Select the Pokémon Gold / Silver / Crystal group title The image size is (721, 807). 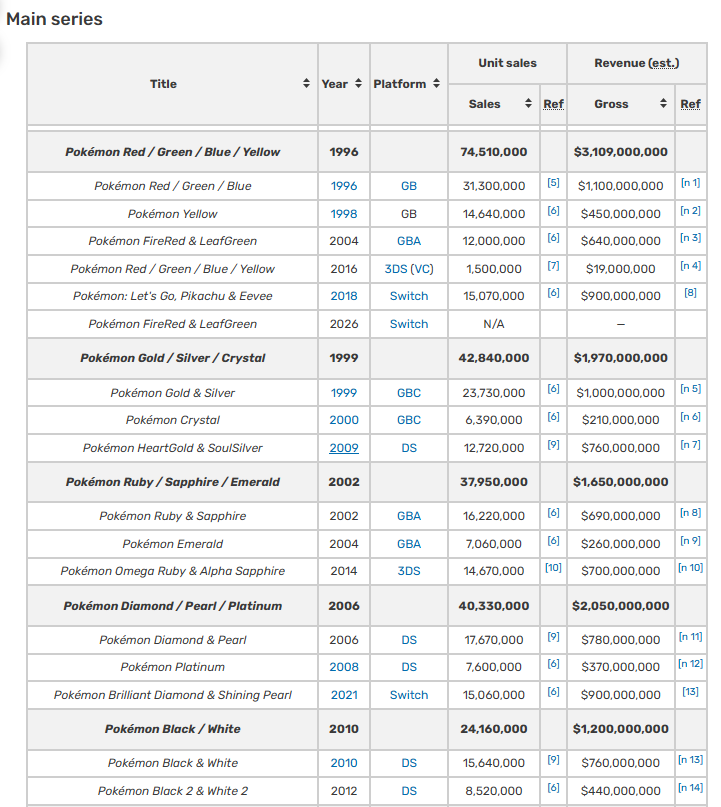click(x=172, y=358)
